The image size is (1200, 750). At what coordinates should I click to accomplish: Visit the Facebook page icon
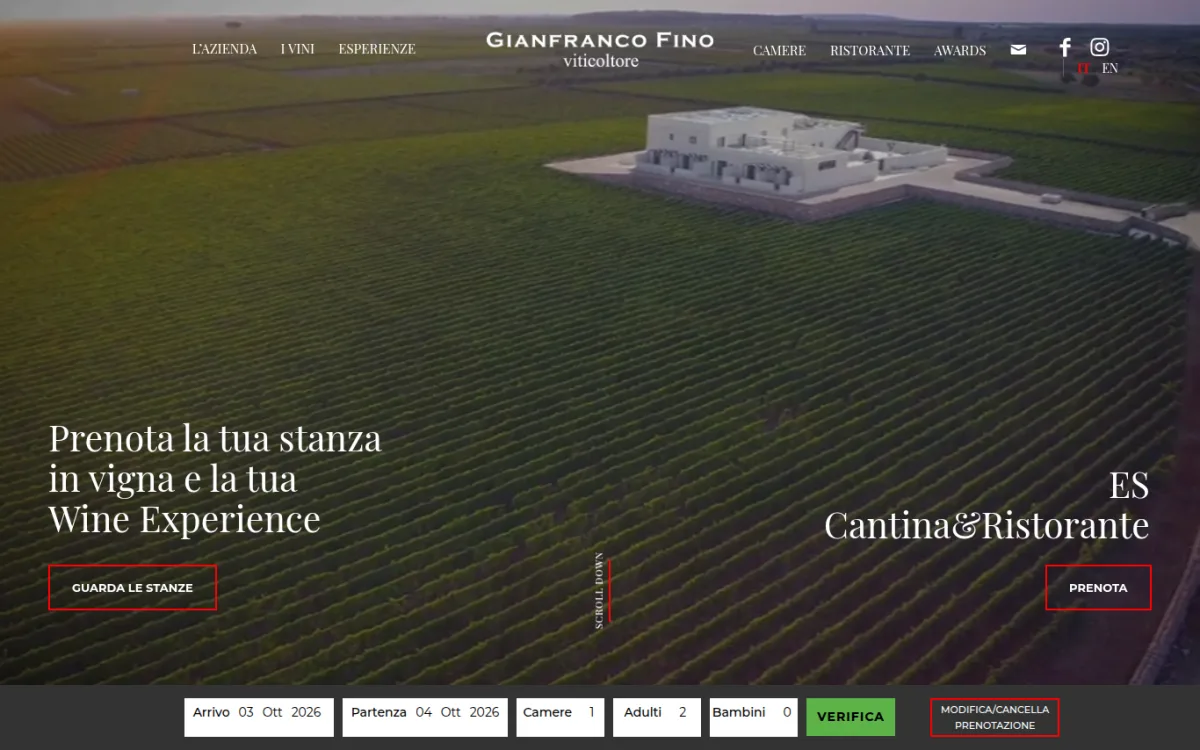(x=1065, y=47)
